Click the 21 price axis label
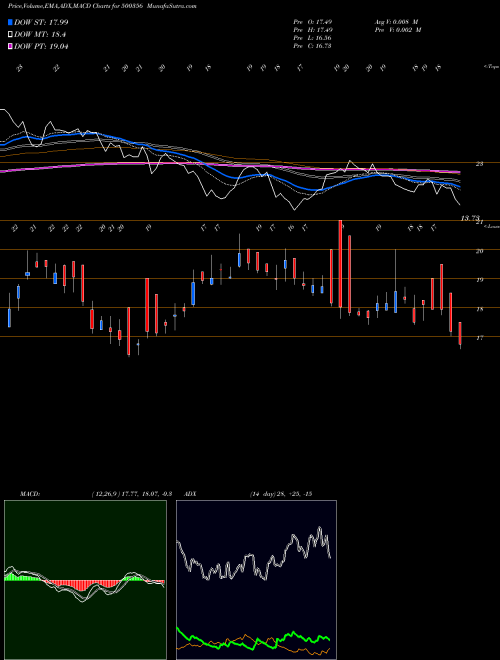The image size is (500, 660). 479,223
